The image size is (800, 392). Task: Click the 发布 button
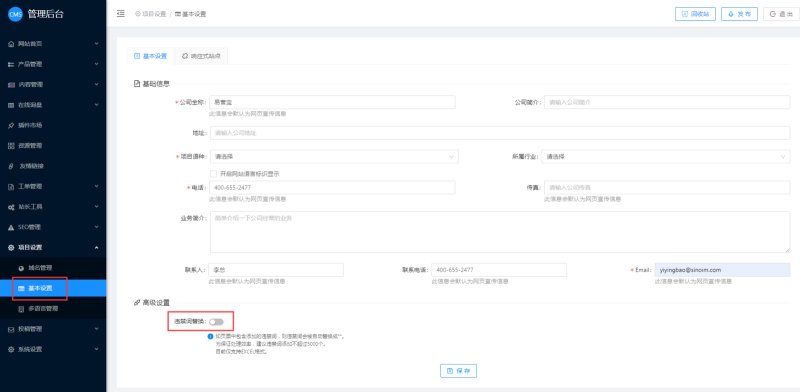(x=739, y=14)
